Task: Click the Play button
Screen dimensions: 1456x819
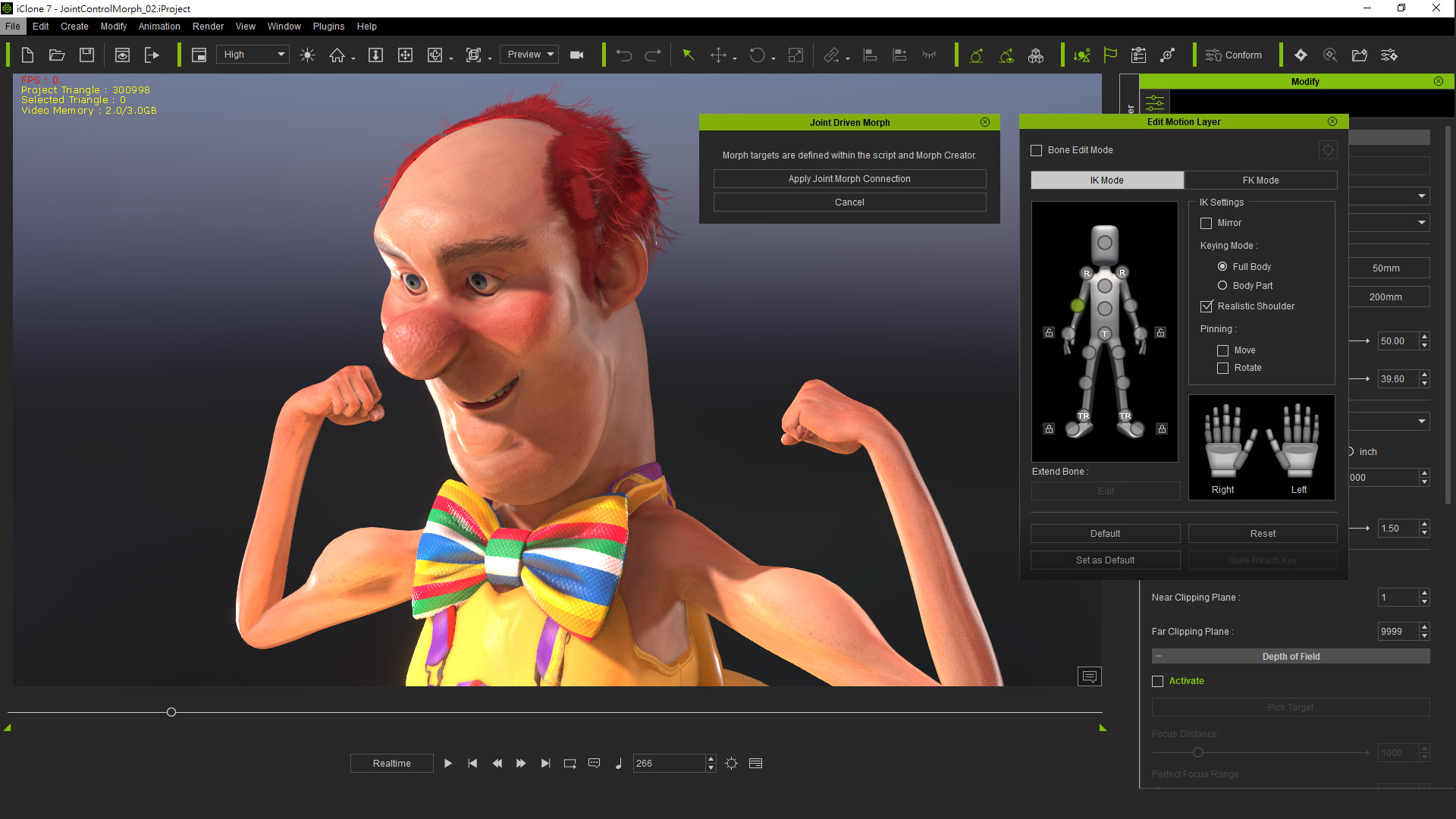Action: click(x=447, y=764)
